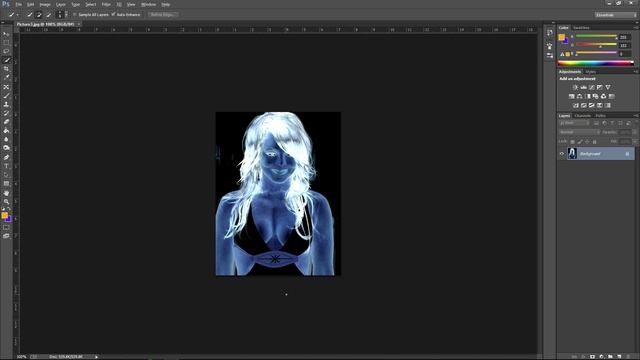Open the Layers panel menu
640x360 pixels.
636,116
